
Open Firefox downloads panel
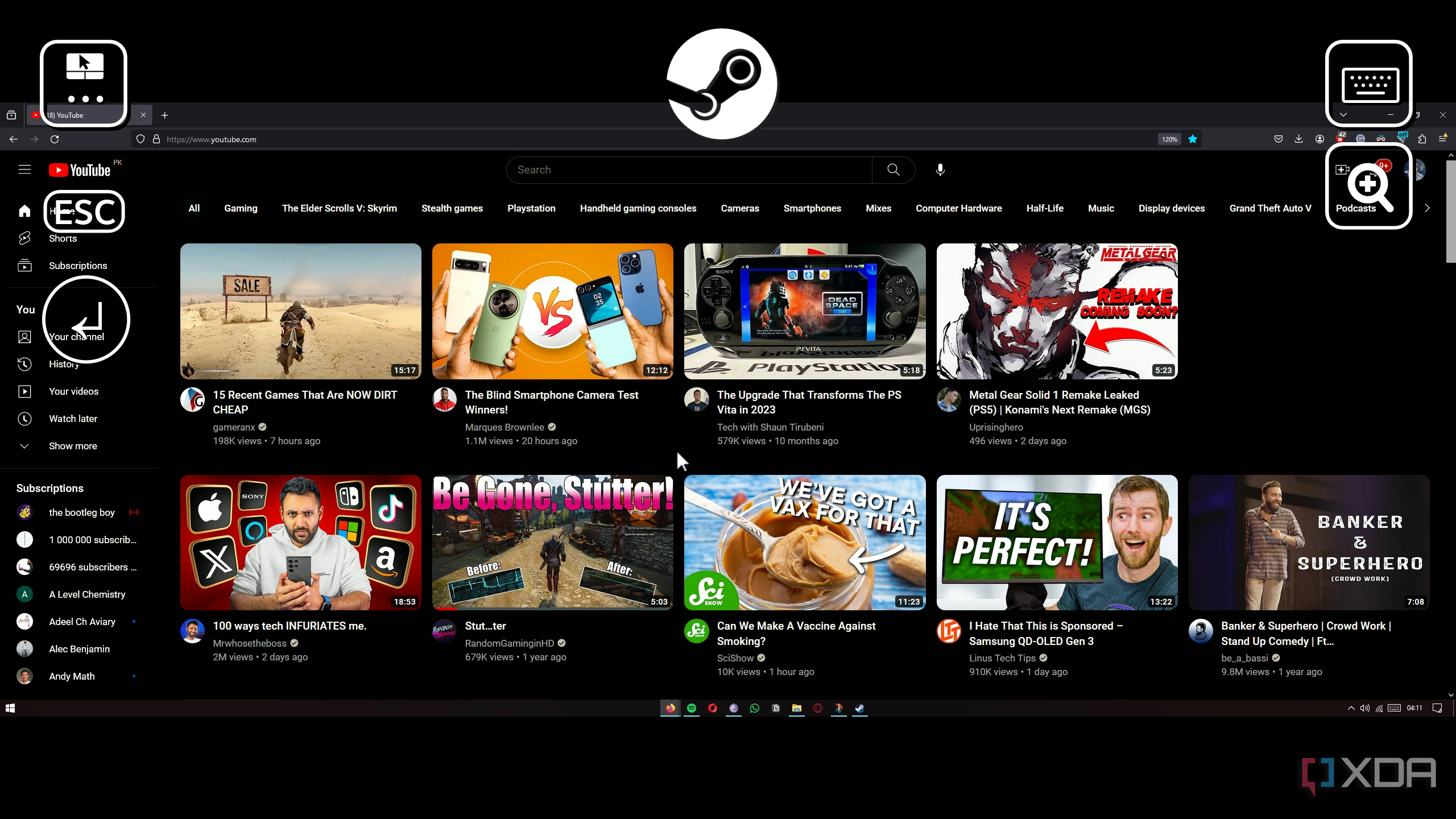click(x=1298, y=139)
